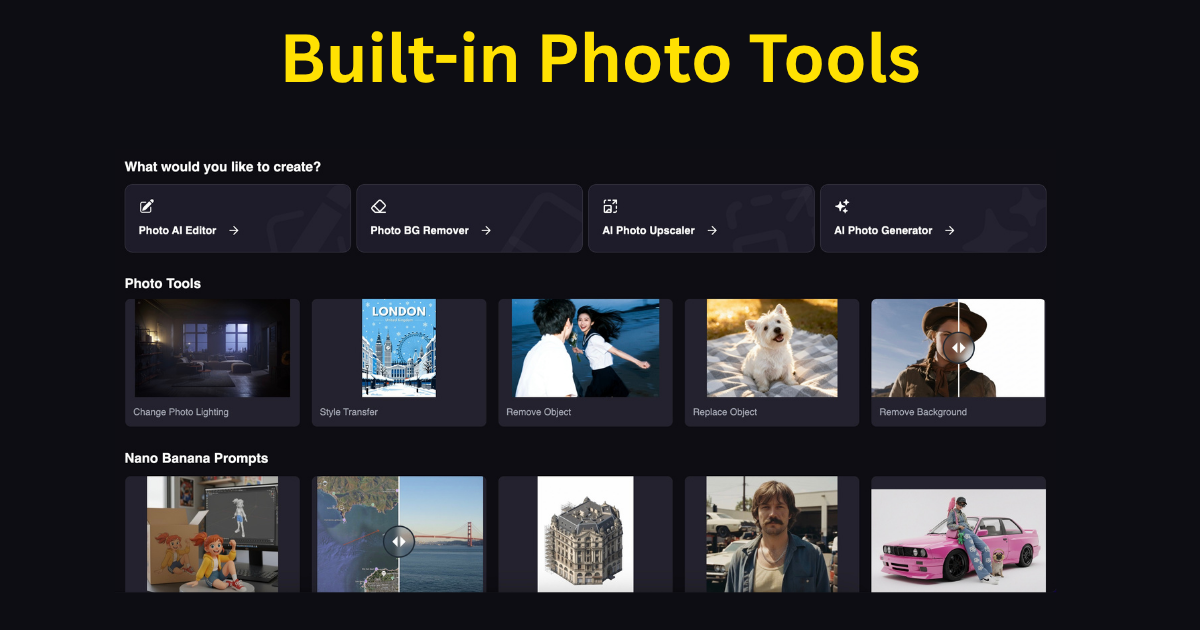
Task: Click the AI Photo Upscaler expand icon
Action: pyautogui.click(x=610, y=207)
